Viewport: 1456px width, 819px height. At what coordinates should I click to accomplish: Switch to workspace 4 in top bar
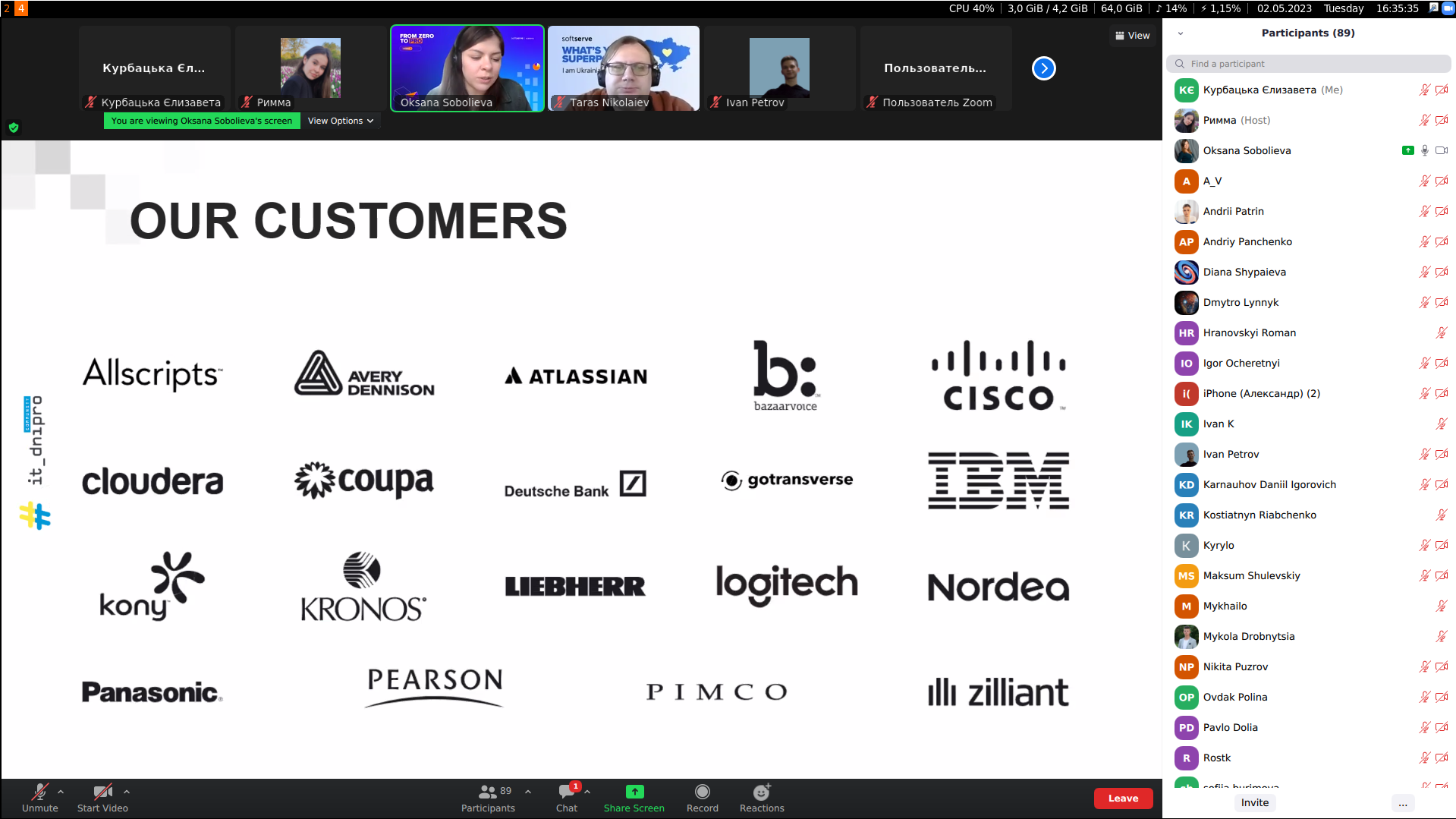tap(21, 8)
